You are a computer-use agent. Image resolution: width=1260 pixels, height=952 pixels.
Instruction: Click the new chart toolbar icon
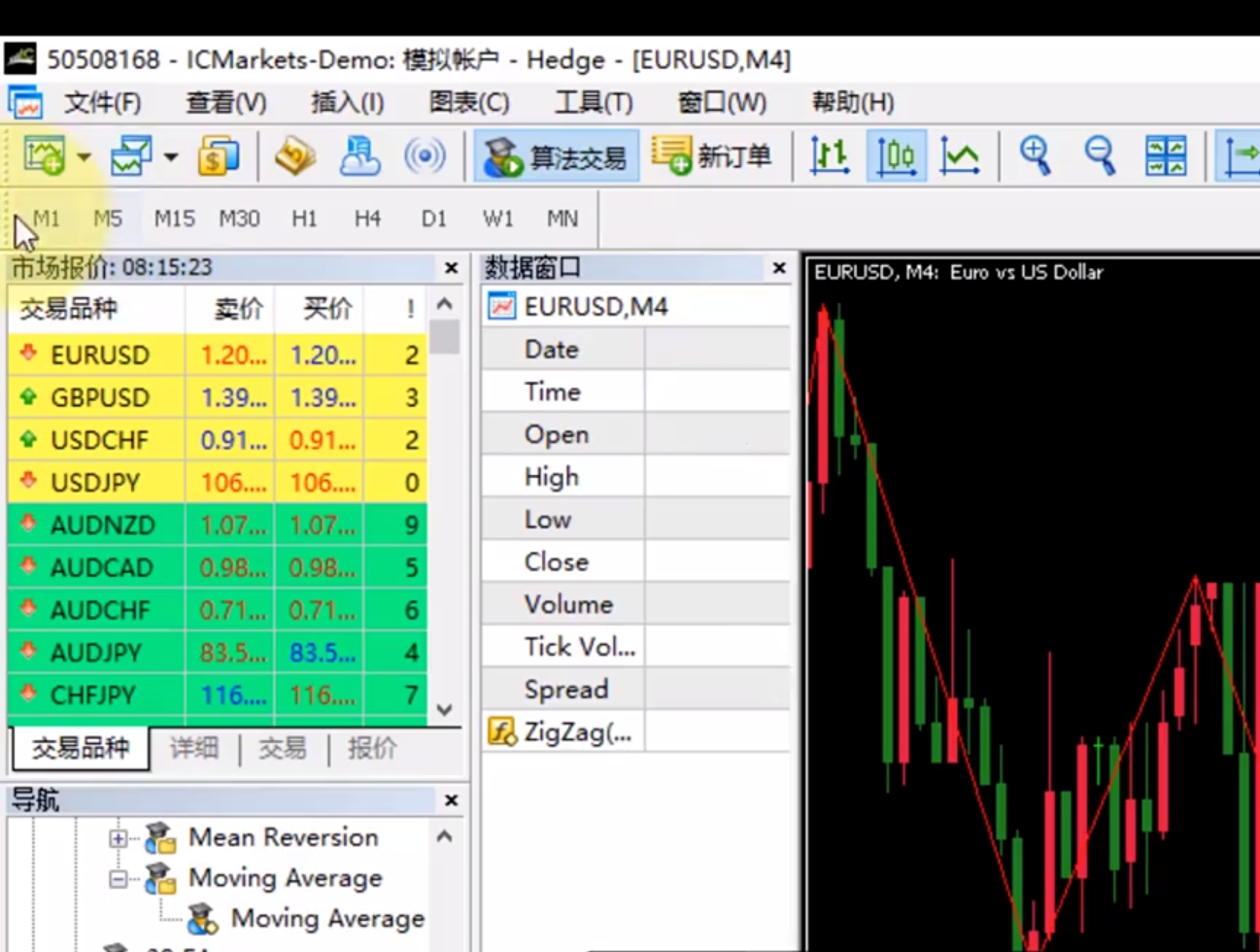click(44, 156)
